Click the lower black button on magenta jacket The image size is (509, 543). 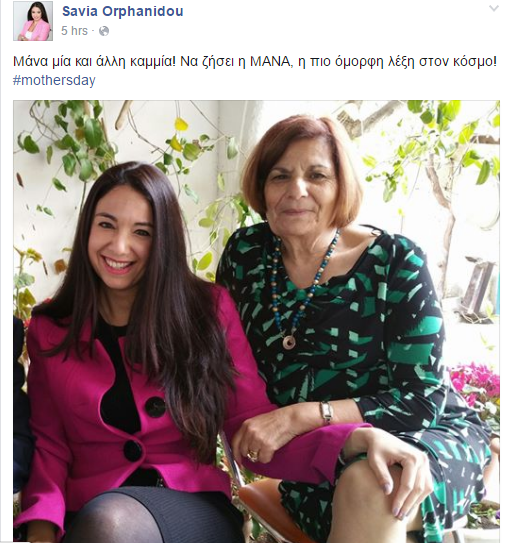(x=133, y=450)
